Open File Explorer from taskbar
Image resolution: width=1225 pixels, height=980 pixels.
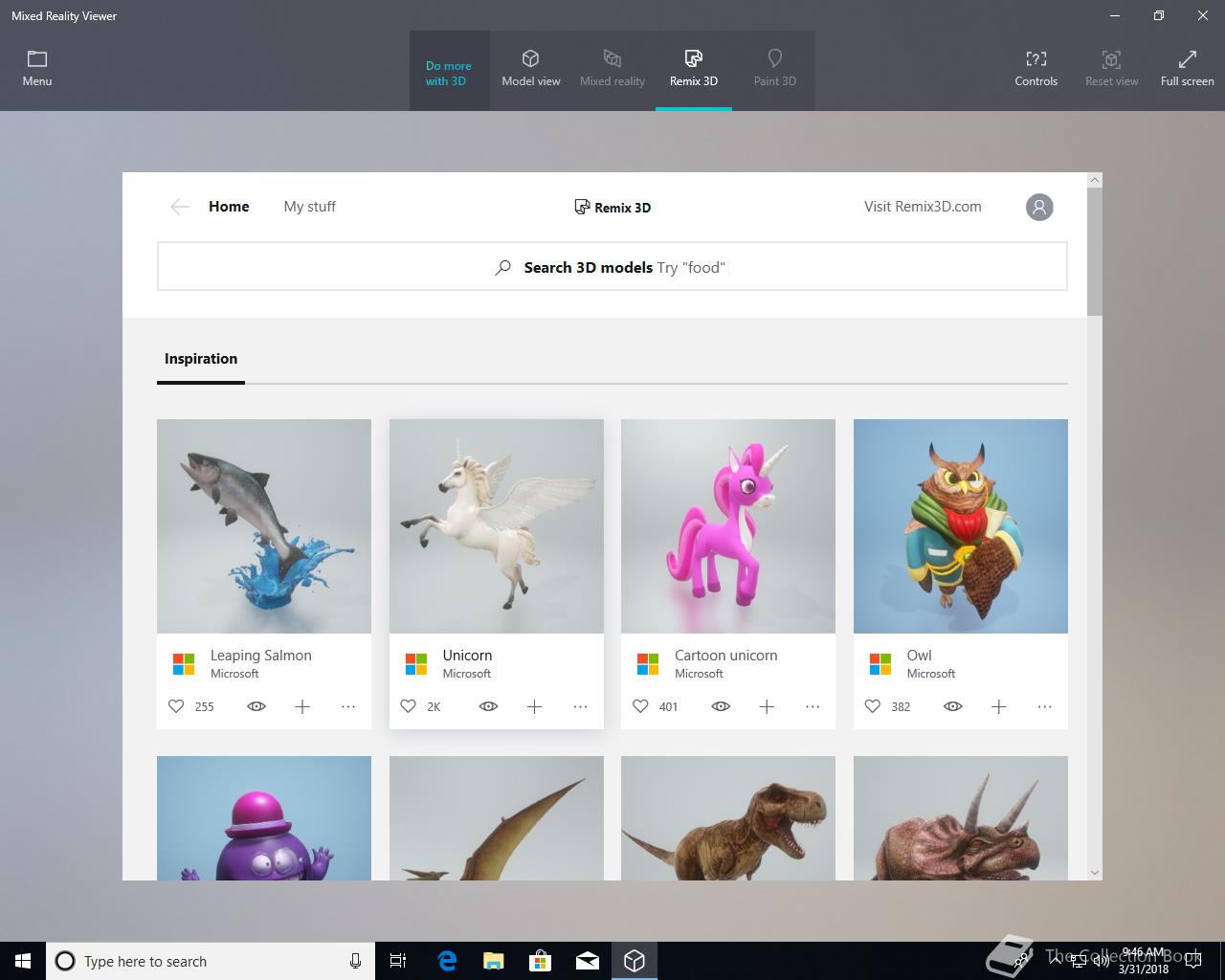(494, 961)
